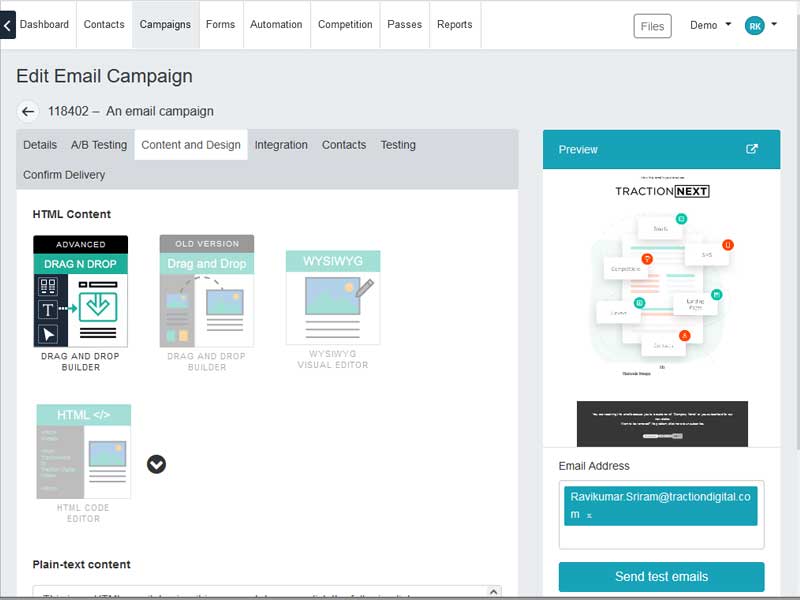Viewport: 800px width, 600px height.
Task: Select the old version Drag and Drop builder
Action: coord(206,292)
